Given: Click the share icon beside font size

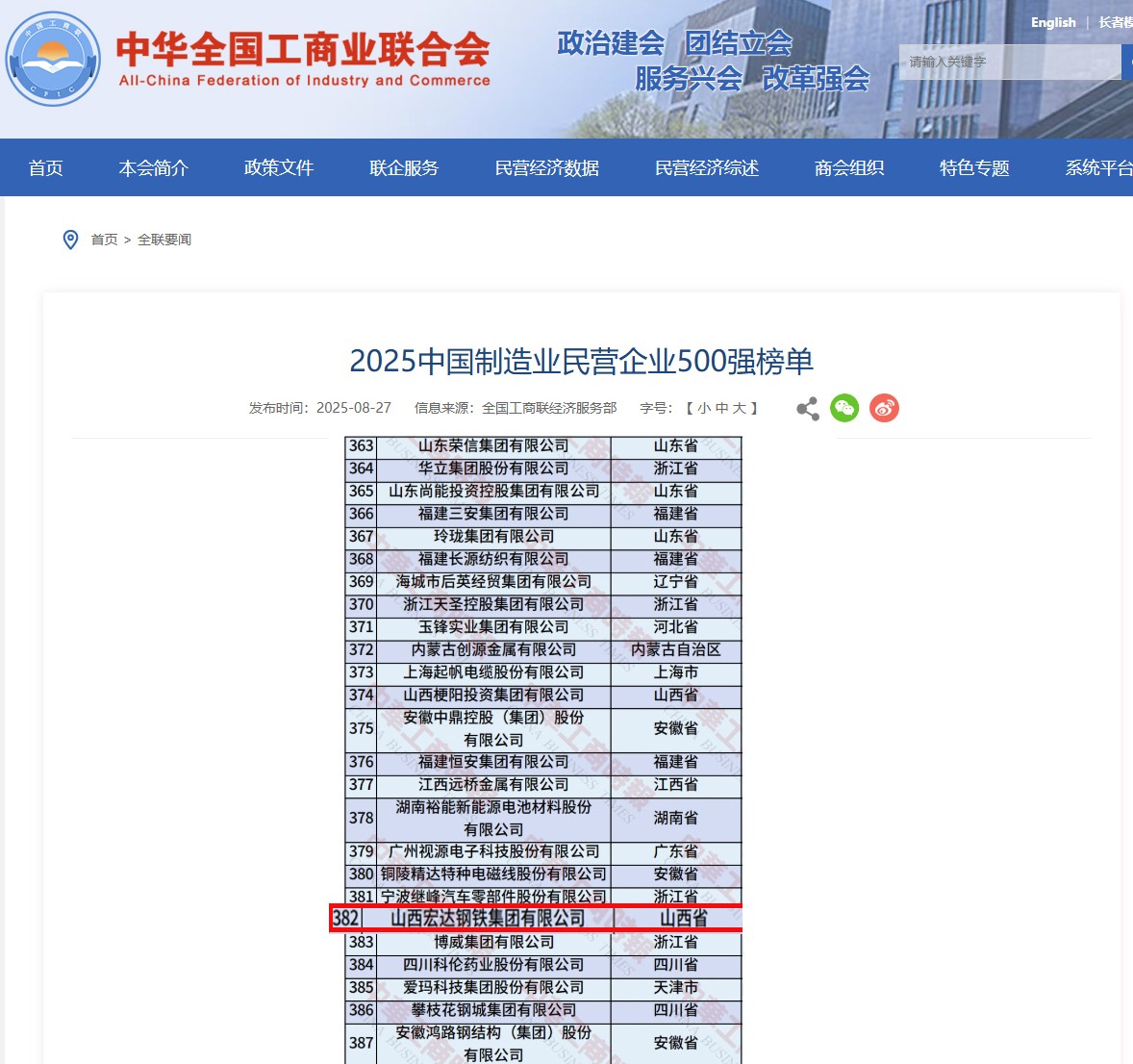Looking at the screenshot, I should [808, 409].
